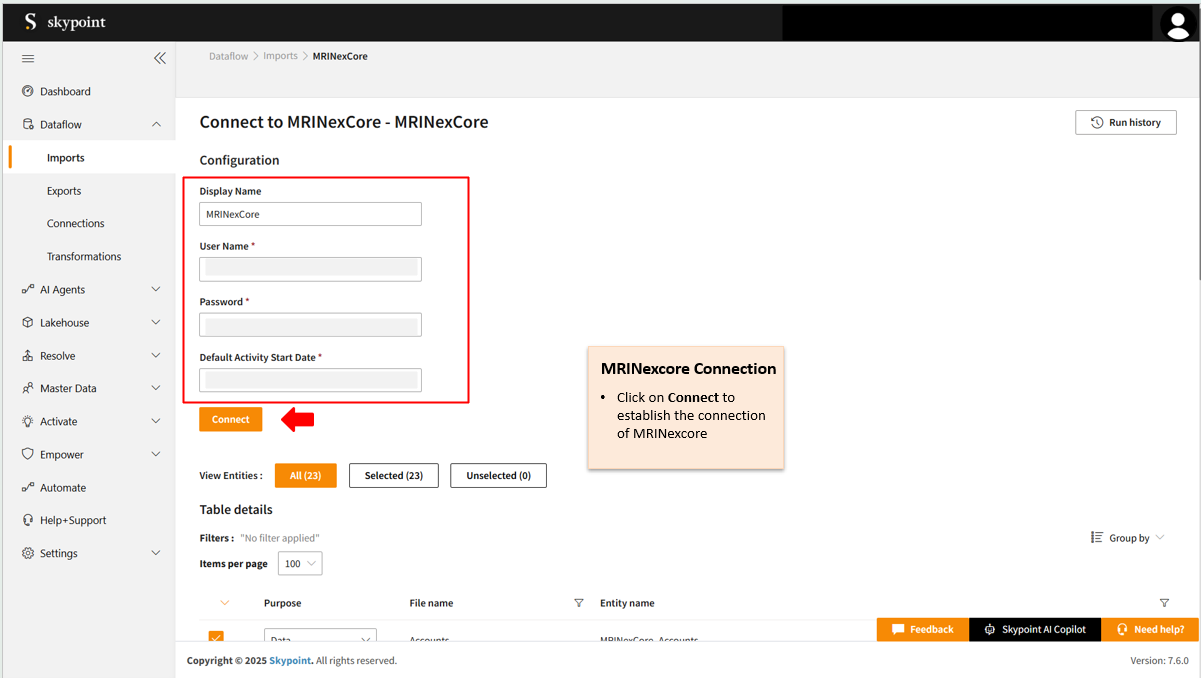Open Transformations in the sidebar
Image resolution: width=1201 pixels, height=678 pixels.
pos(84,257)
